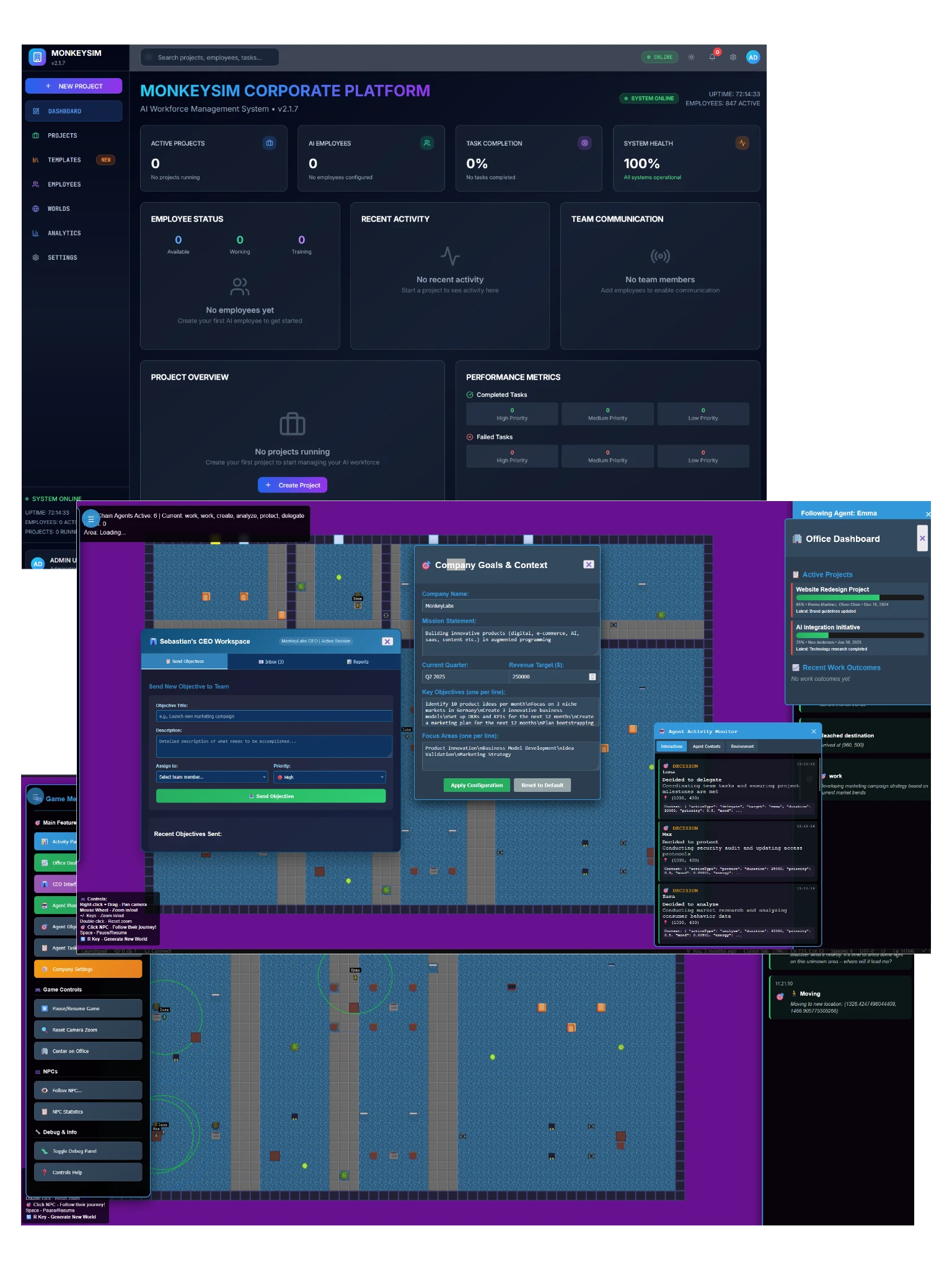The image size is (952, 1270).
Task: Click the Apply Configuration button
Action: coord(477,785)
